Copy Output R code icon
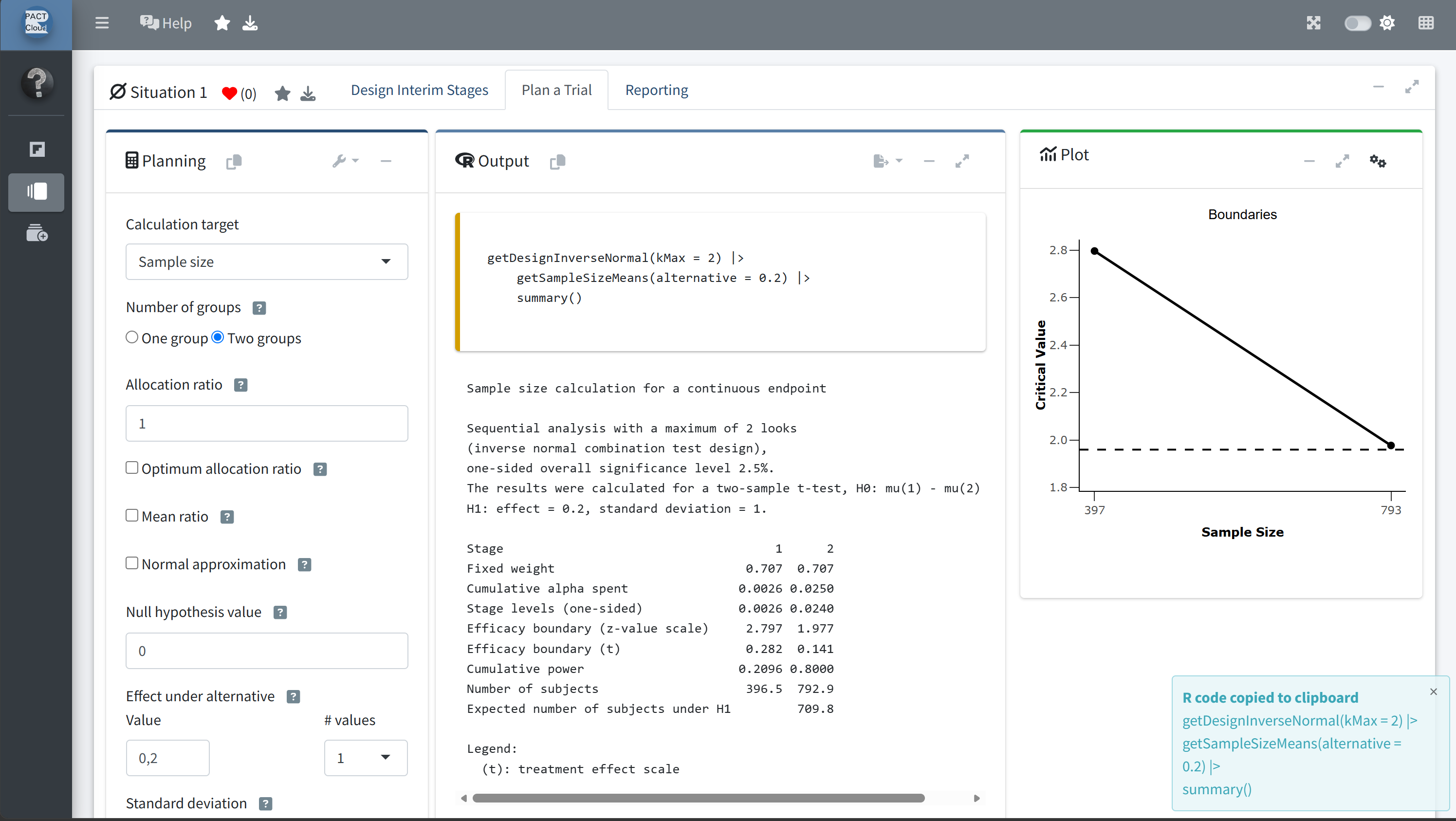Screen dimensions: 1456x821 (x=557, y=162)
